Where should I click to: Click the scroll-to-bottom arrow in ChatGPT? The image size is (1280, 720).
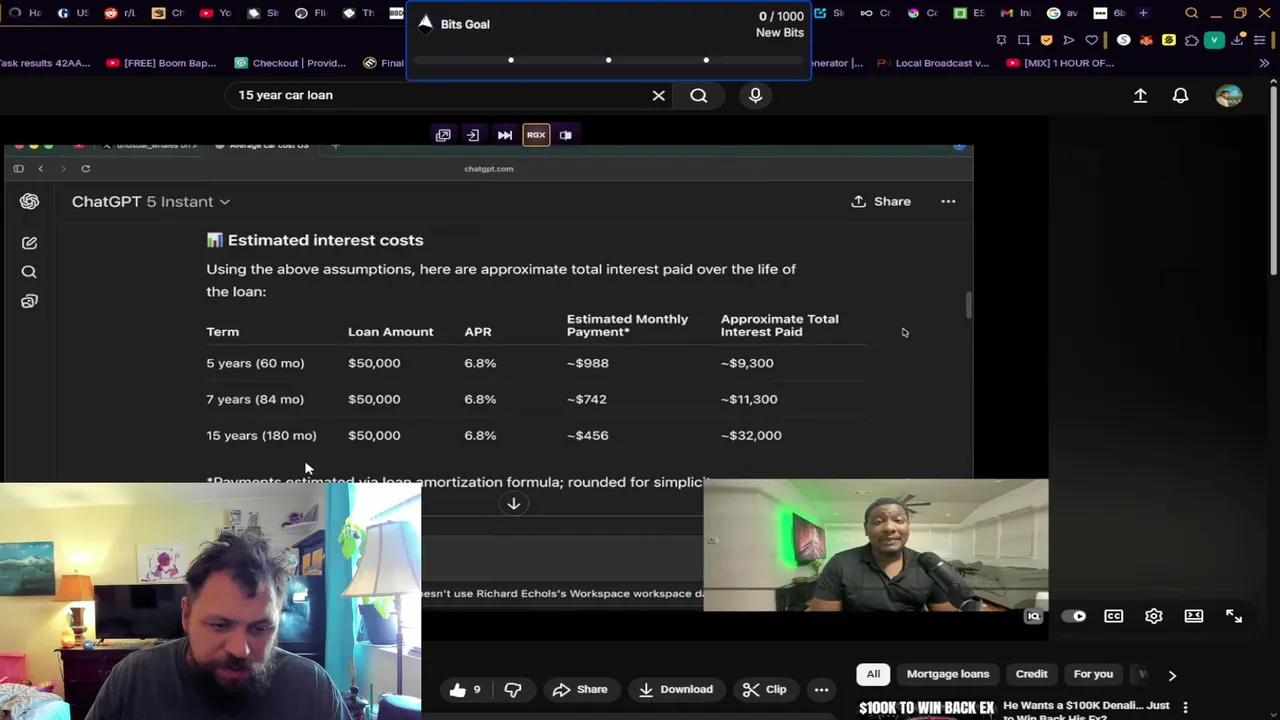pyautogui.click(x=513, y=504)
